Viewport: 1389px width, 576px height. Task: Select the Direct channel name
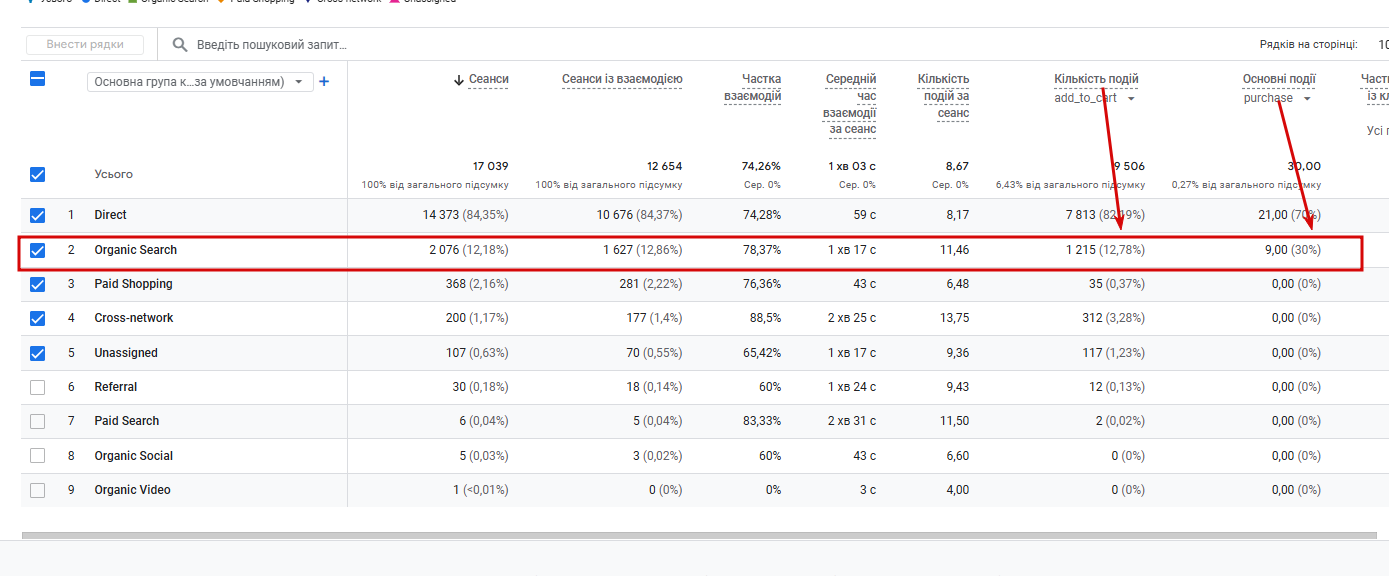pyautogui.click(x=110, y=215)
